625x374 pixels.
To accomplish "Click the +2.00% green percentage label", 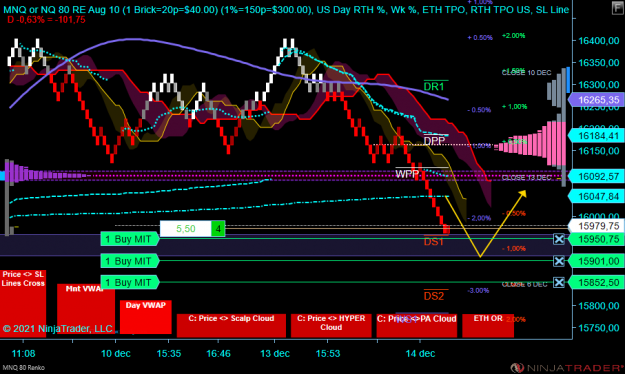I will click(x=513, y=35).
